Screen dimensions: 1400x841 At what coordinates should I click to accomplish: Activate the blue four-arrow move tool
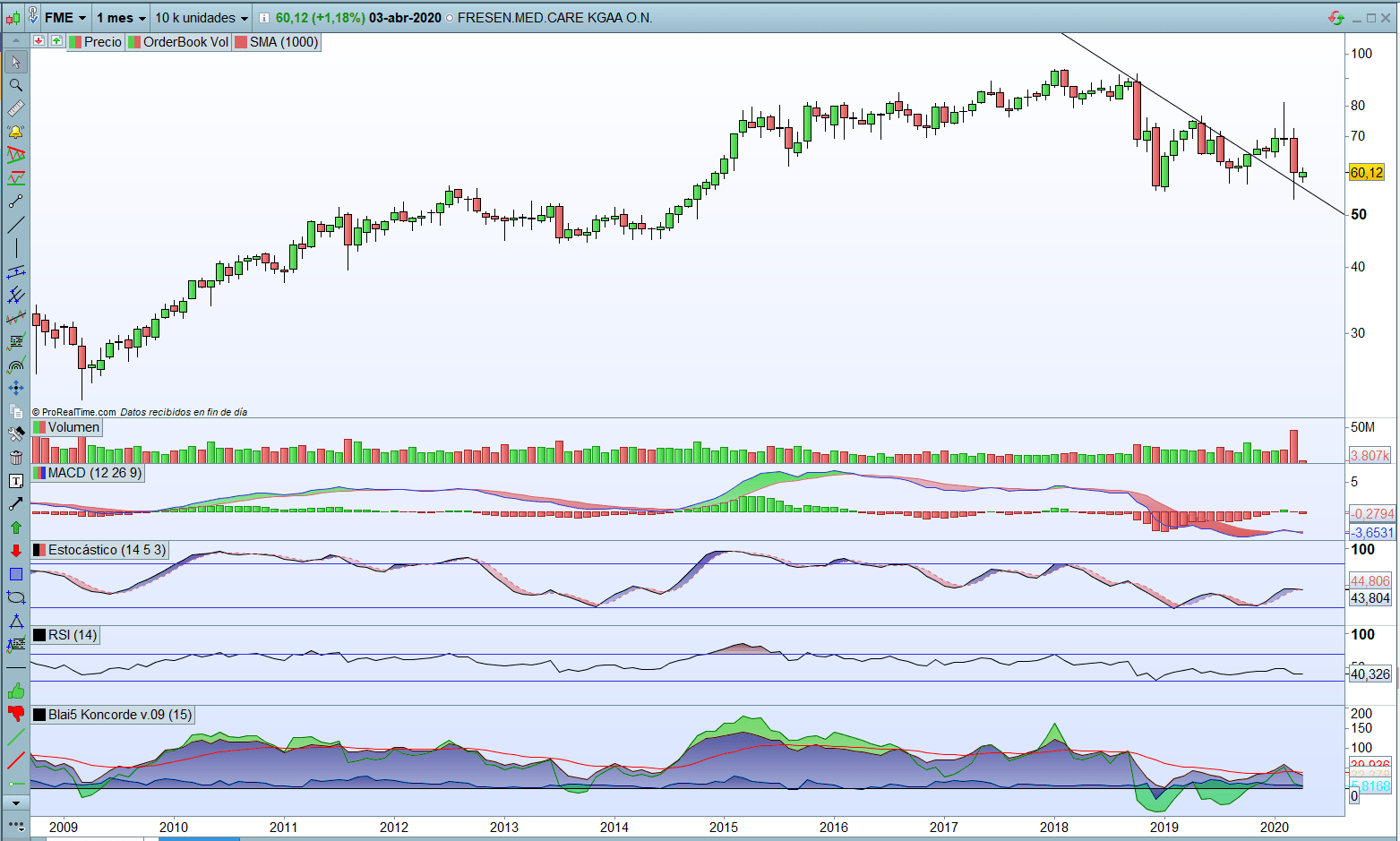[15, 388]
